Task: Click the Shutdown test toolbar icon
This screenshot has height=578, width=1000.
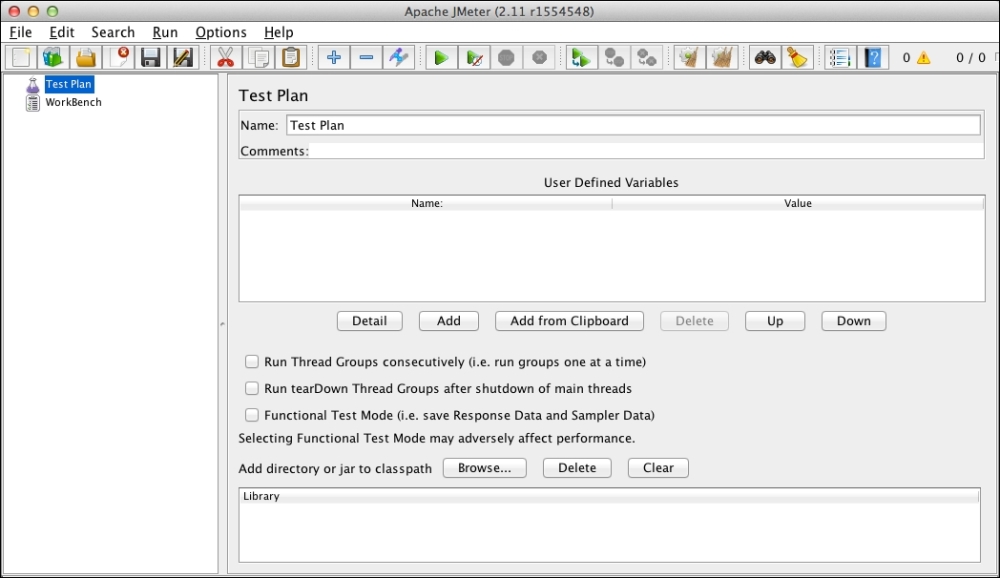Action: coord(540,57)
